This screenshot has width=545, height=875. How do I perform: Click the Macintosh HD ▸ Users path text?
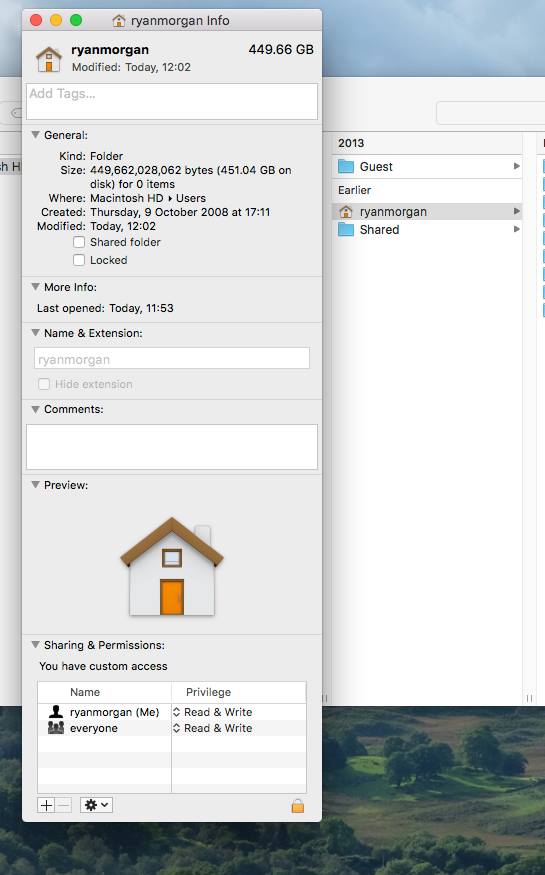point(148,198)
